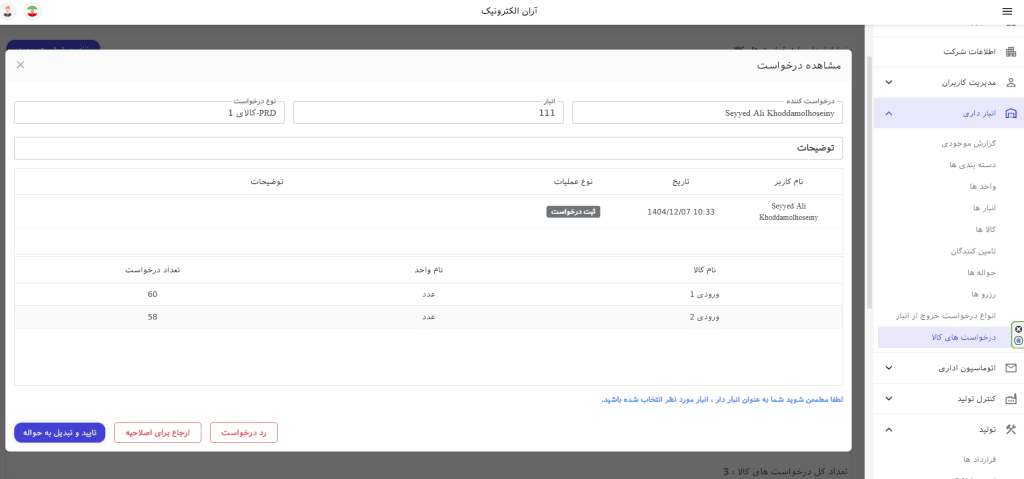Open تامین کنندگان menu item

[x=974, y=251]
